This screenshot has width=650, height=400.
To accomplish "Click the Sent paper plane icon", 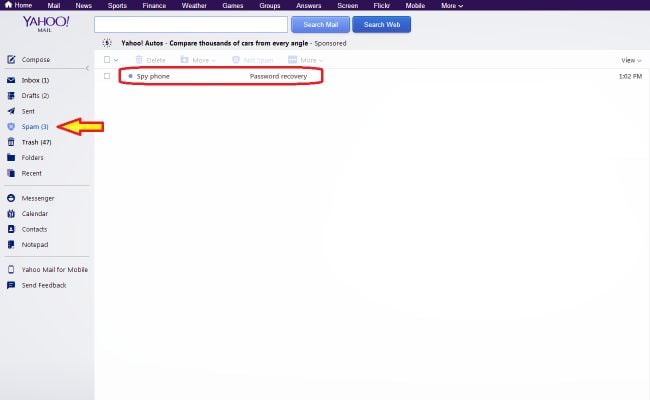I will (11, 111).
